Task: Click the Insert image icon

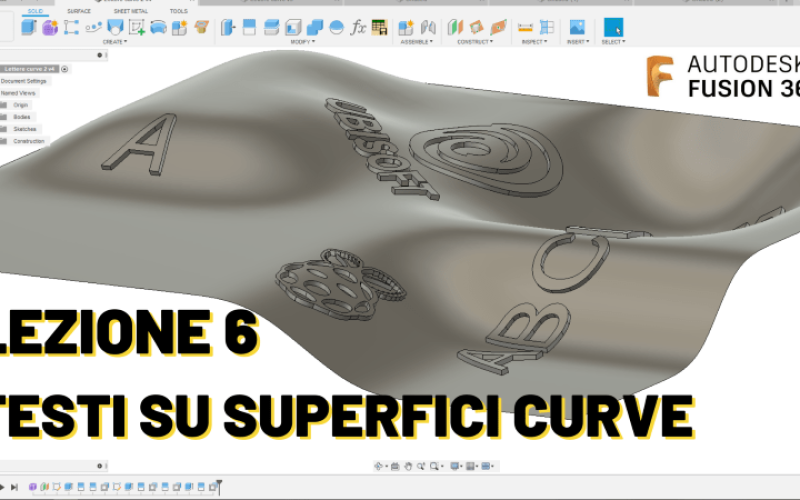Action: click(577, 27)
